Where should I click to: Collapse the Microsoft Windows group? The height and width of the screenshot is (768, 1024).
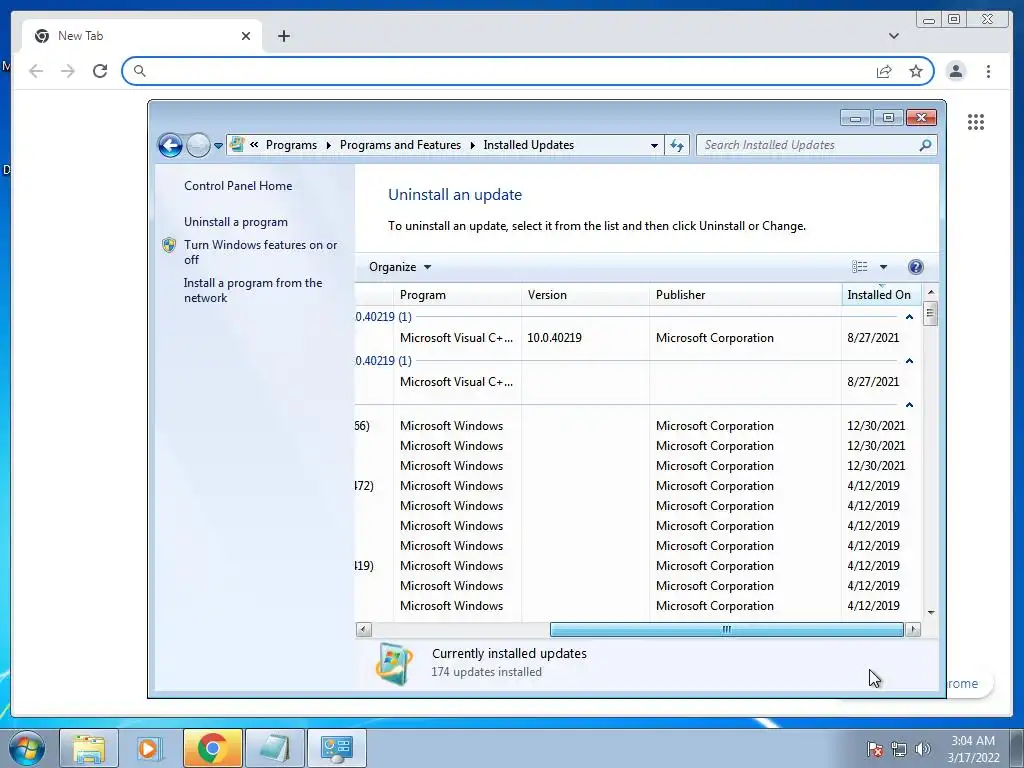click(909, 405)
